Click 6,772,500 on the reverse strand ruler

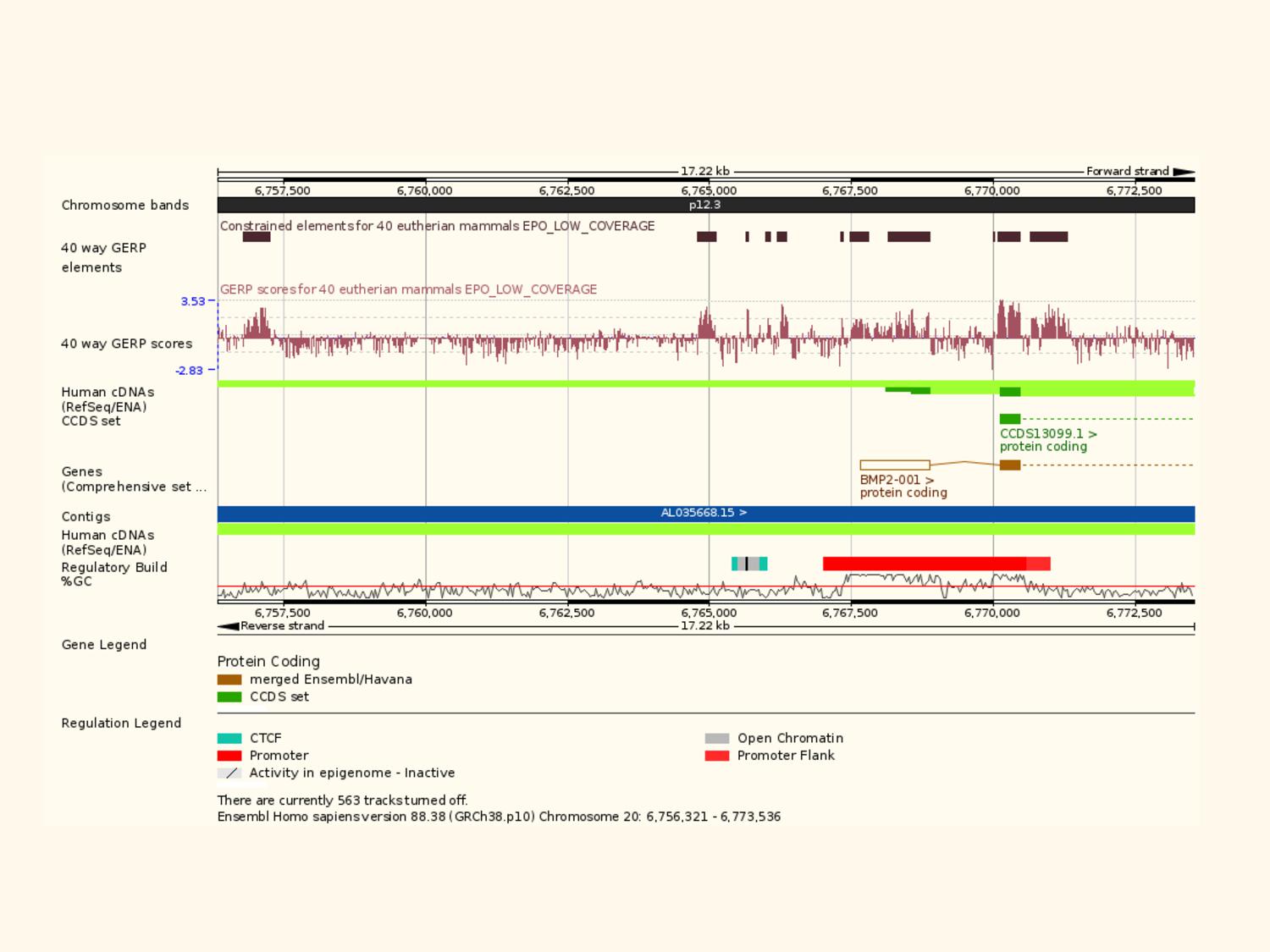coord(1135,613)
